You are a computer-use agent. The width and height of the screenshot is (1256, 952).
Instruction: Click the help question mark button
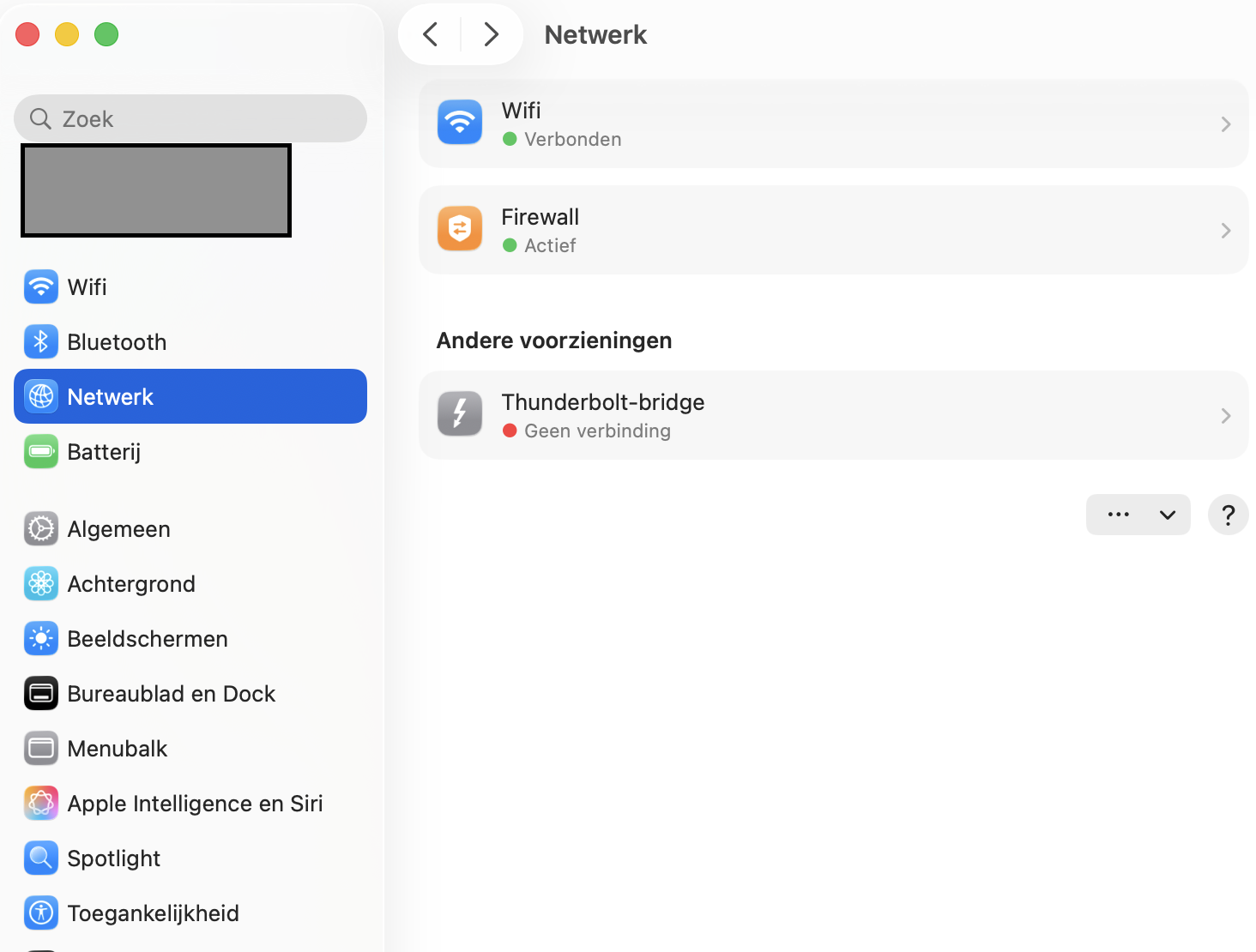1229,515
